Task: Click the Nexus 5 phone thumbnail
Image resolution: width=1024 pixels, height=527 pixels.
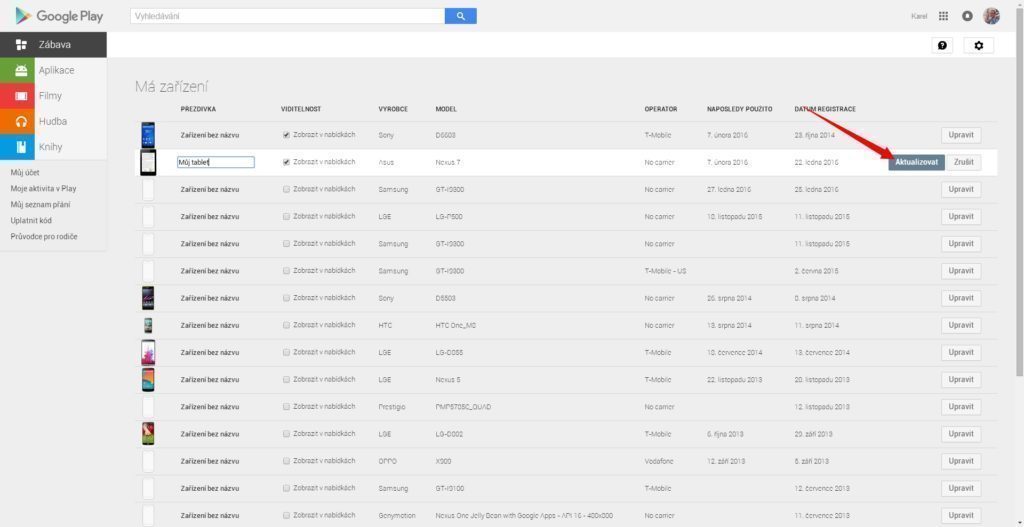Action: [148, 379]
